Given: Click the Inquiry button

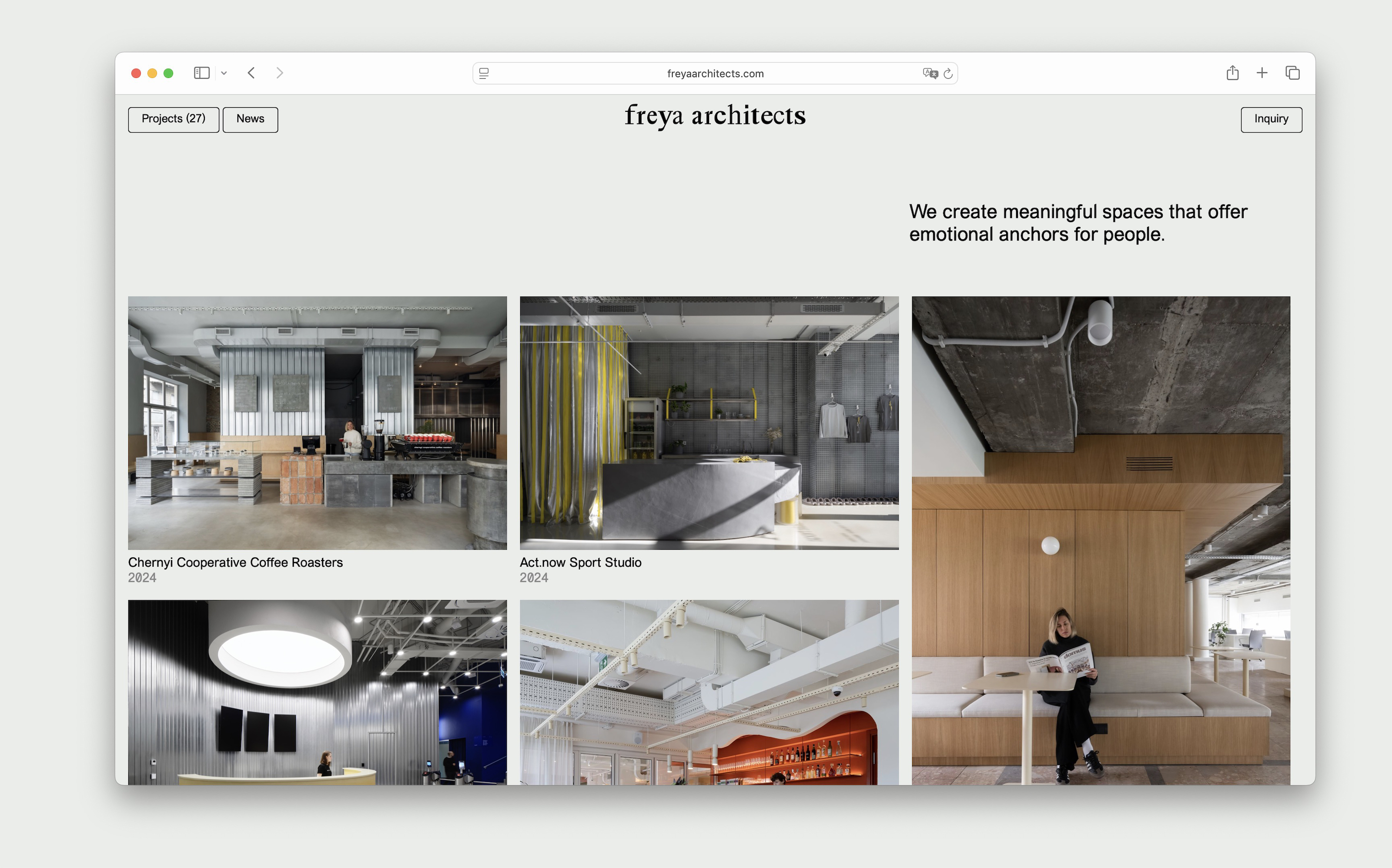Looking at the screenshot, I should [x=1271, y=120].
